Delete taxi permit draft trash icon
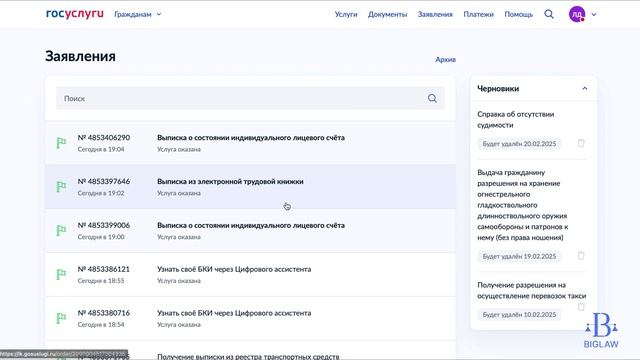Screen dimensions: 640x360 [x=581, y=307]
